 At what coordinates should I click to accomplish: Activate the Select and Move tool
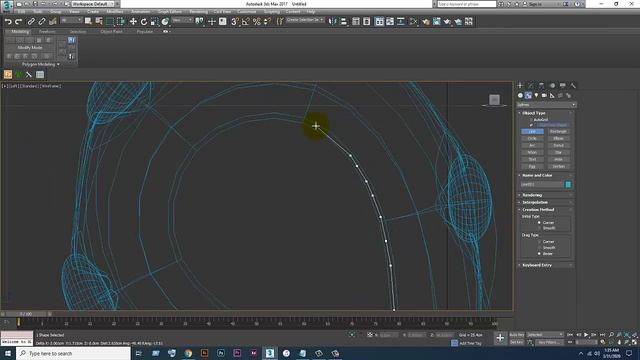pyautogui.click(x=133, y=21)
